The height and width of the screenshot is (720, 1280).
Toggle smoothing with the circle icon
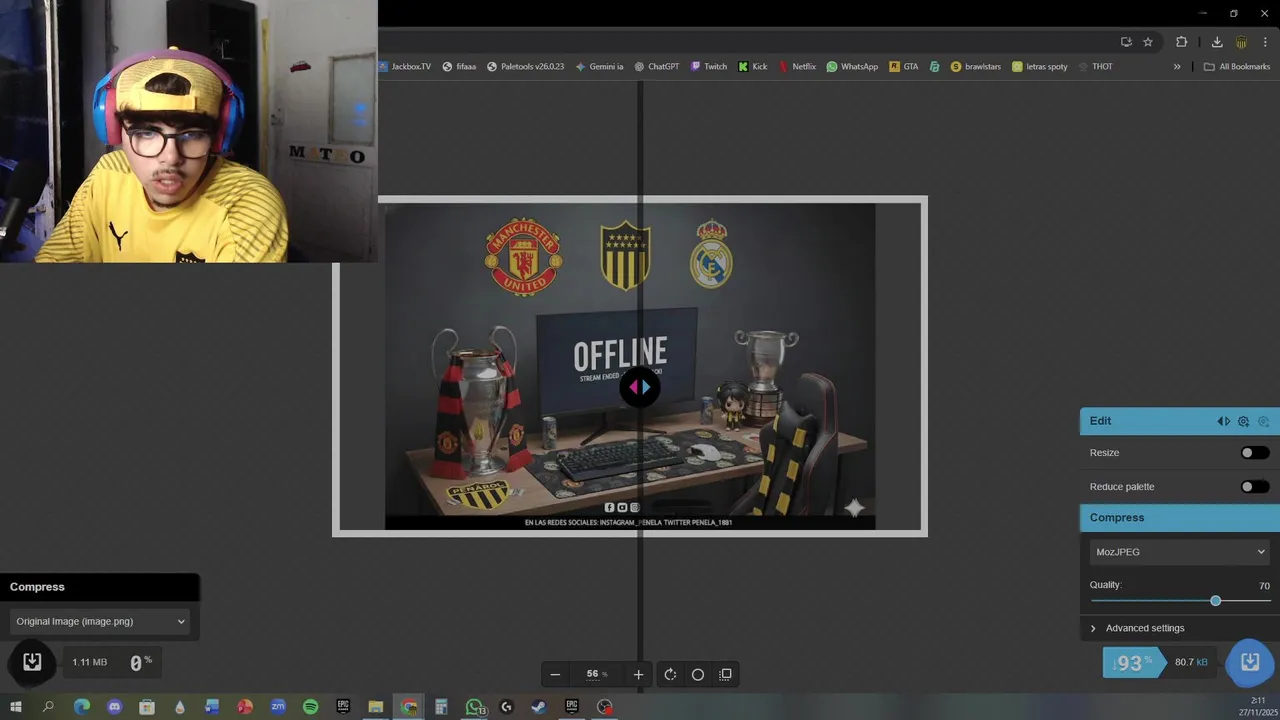pos(698,674)
